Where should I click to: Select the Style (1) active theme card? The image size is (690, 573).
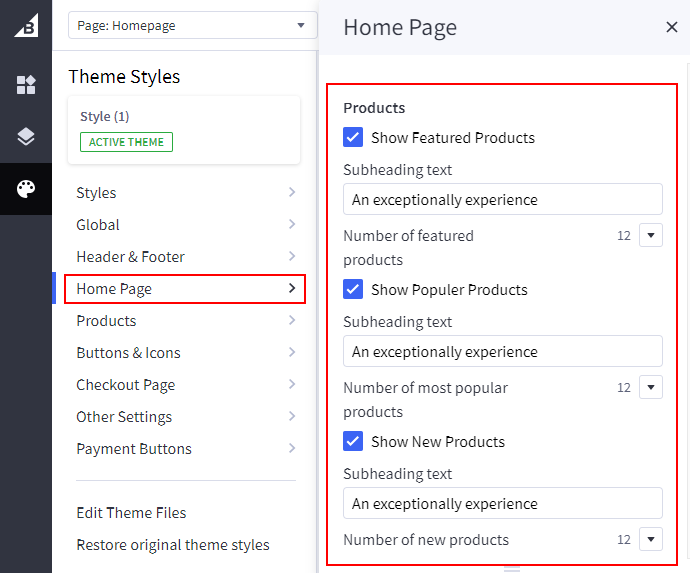tap(184, 130)
